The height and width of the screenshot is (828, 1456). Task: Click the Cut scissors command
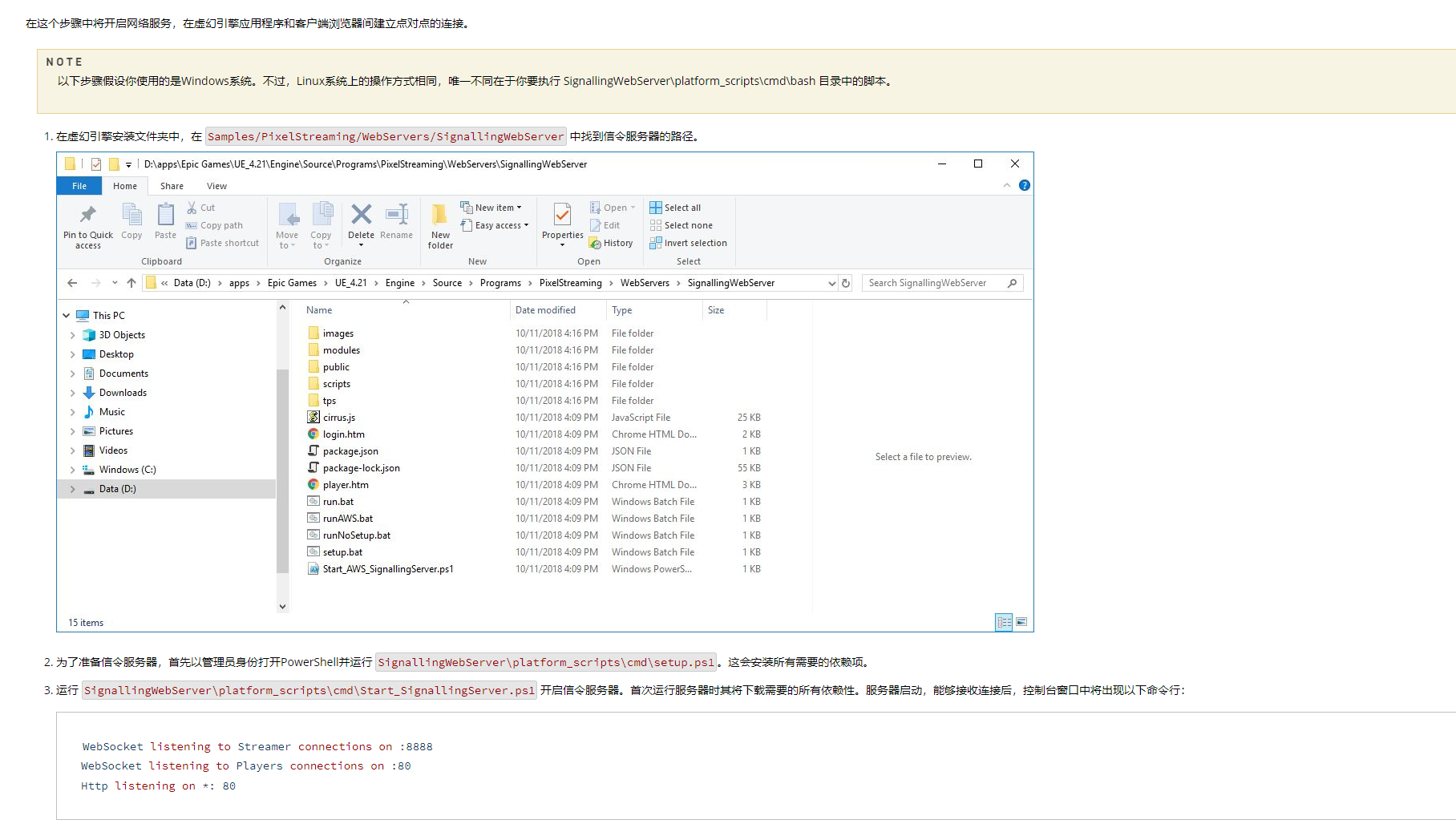coord(200,208)
